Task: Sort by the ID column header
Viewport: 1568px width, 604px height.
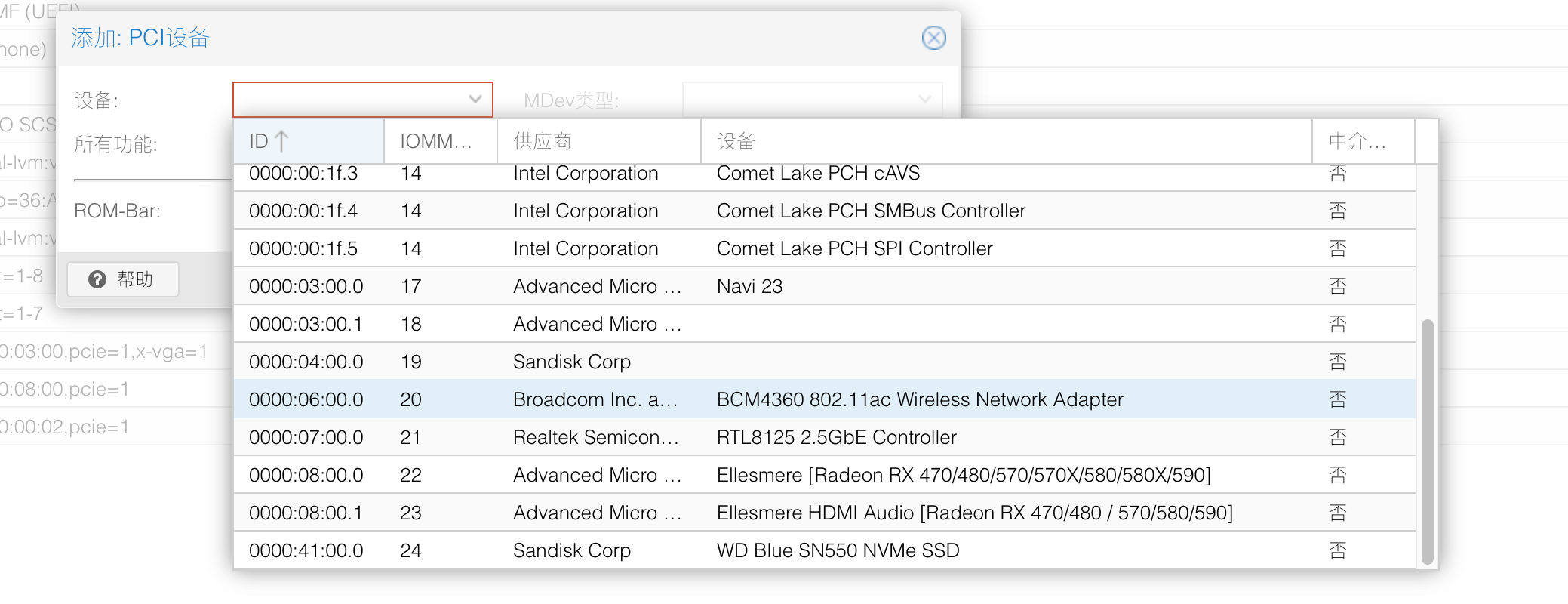Action: pyautogui.click(x=309, y=141)
